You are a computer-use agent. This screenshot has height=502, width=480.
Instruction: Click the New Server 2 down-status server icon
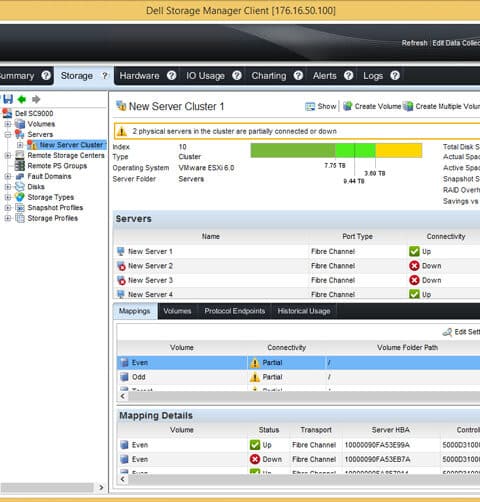click(121, 266)
